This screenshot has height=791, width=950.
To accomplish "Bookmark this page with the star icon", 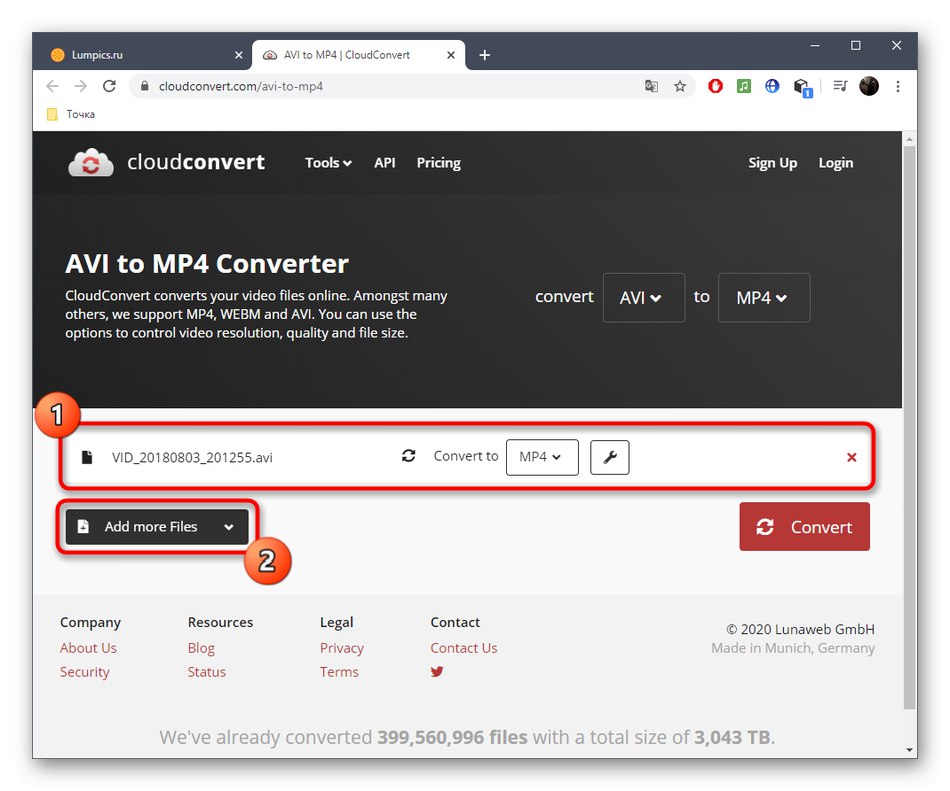I will click(680, 86).
